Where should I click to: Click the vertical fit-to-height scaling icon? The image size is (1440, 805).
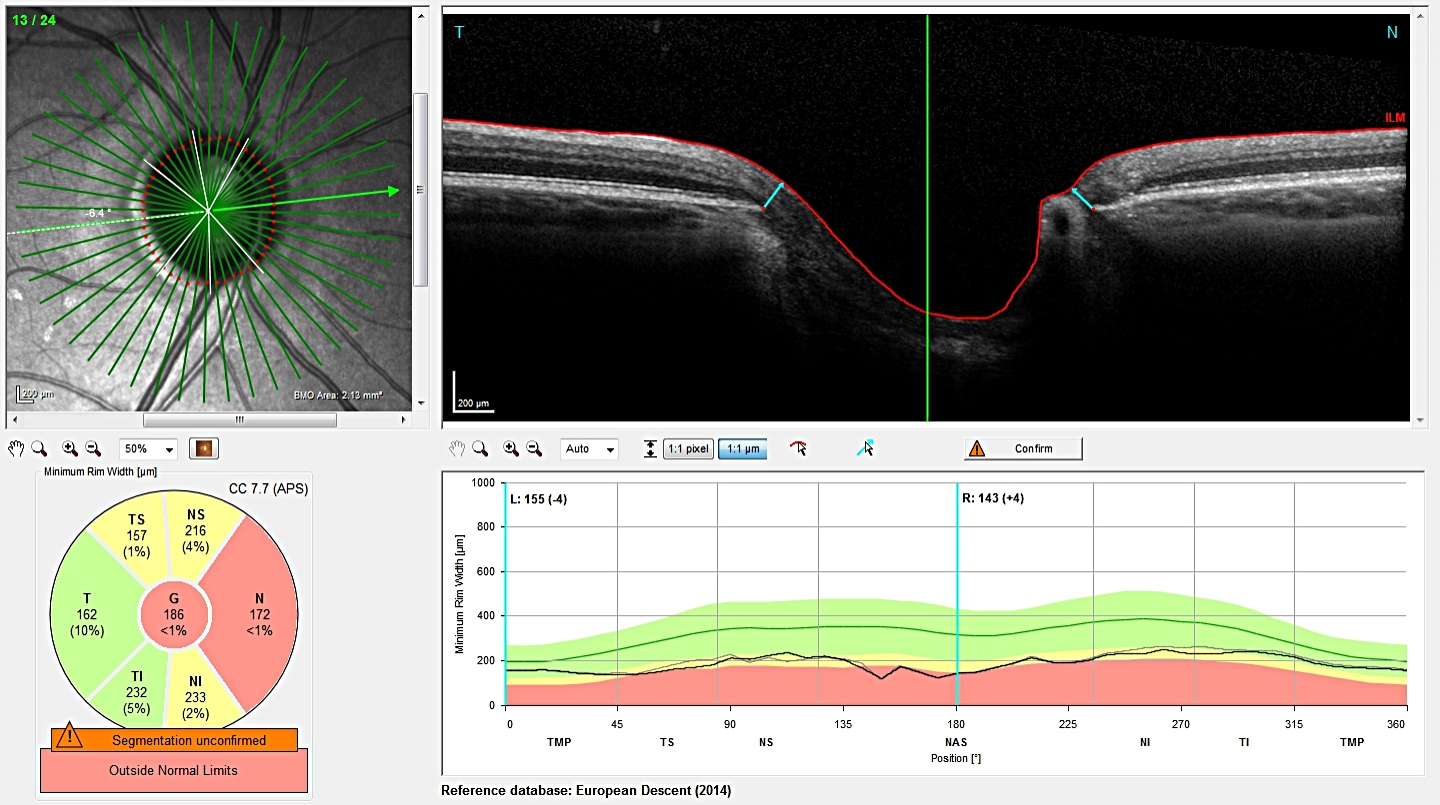tap(650, 448)
